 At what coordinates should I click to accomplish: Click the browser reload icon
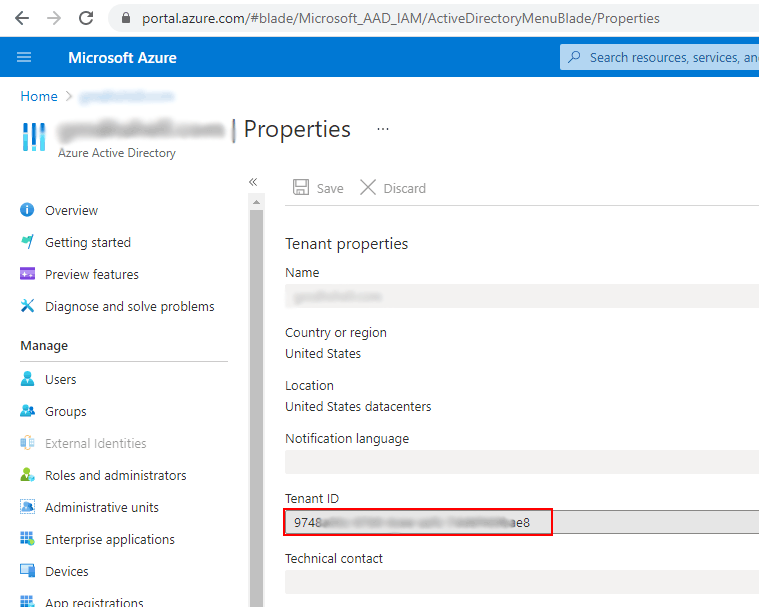click(86, 18)
